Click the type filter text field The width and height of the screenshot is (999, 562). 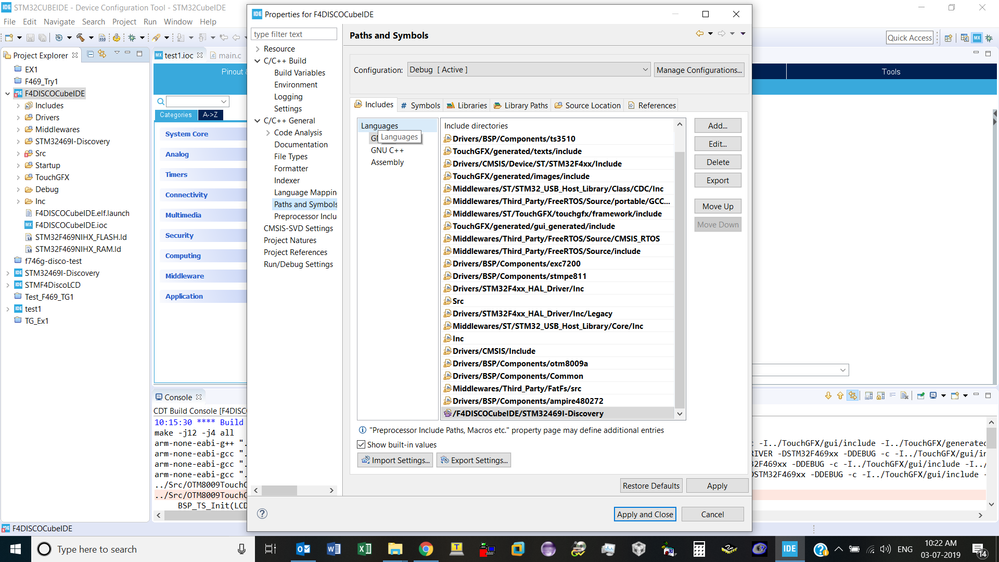coord(294,34)
